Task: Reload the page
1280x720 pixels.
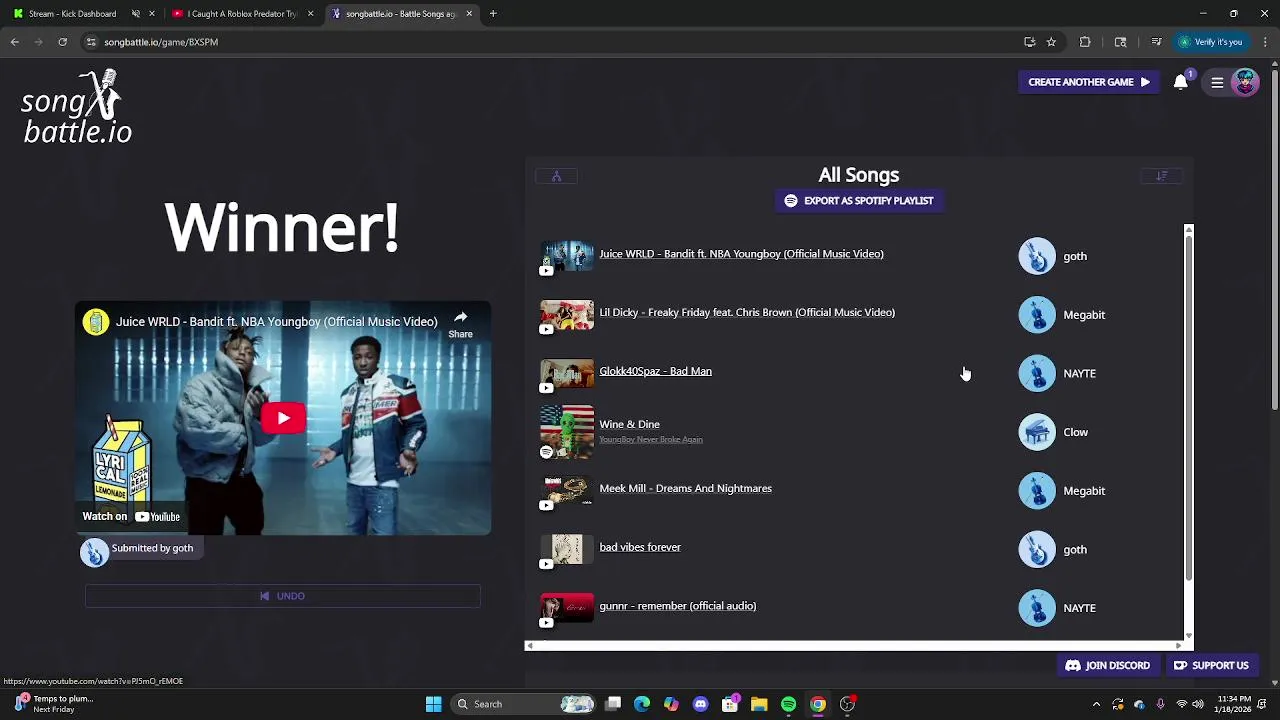Action: tap(62, 42)
